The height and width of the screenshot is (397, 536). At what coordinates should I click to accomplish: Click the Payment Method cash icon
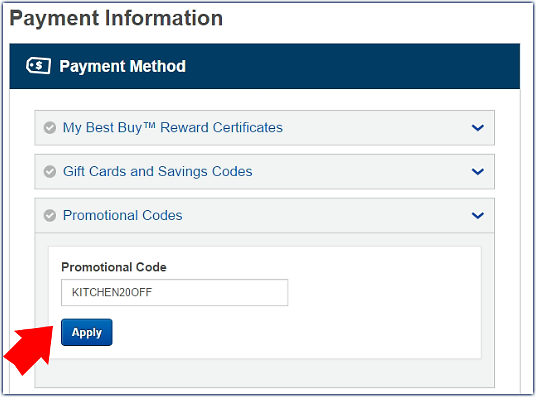coord(39,66)
